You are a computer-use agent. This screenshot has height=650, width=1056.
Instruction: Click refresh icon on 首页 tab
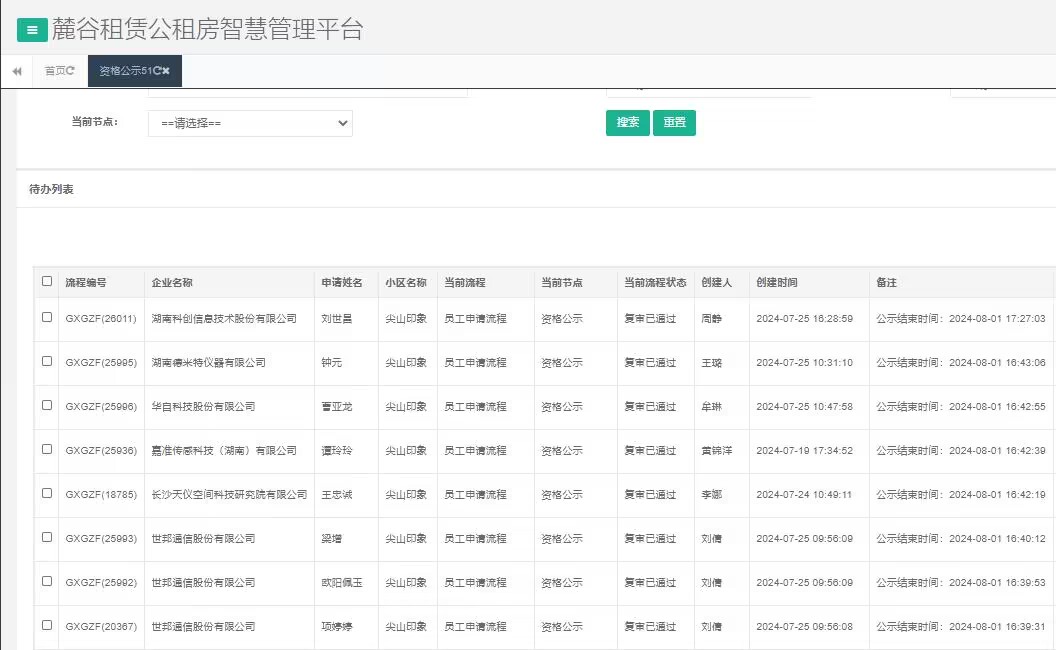tap(70, 71)
